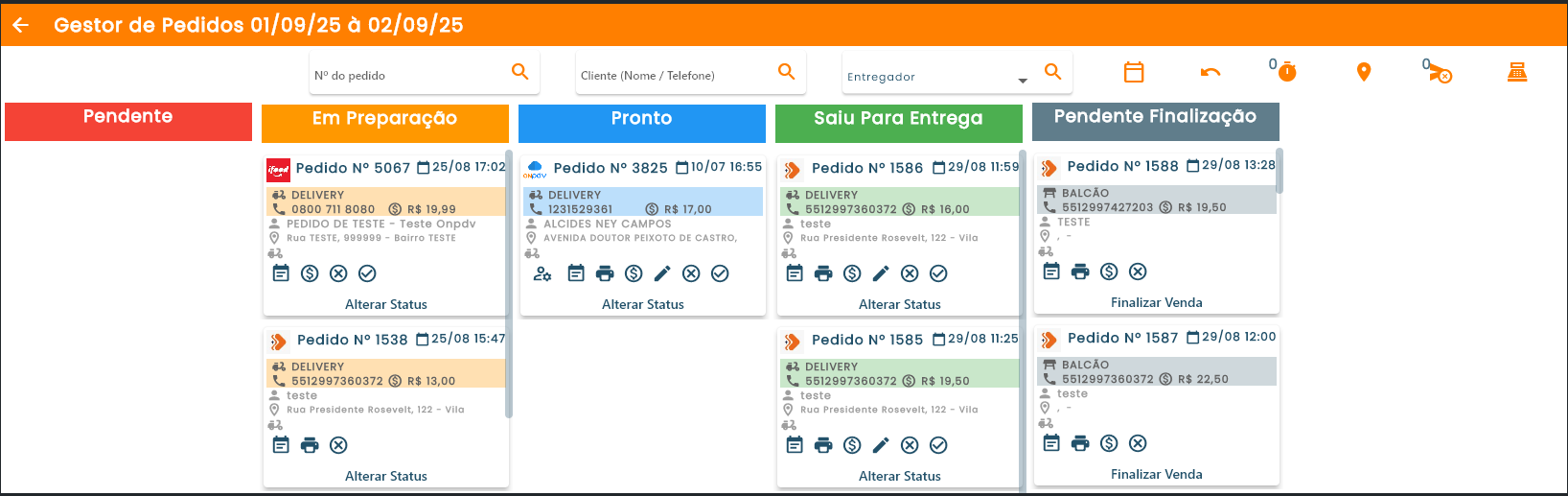The width and height of the screenshot is (1568, 496).
Task: Click the orange undo arrow icon
Action: click(x=1211, y=72)
